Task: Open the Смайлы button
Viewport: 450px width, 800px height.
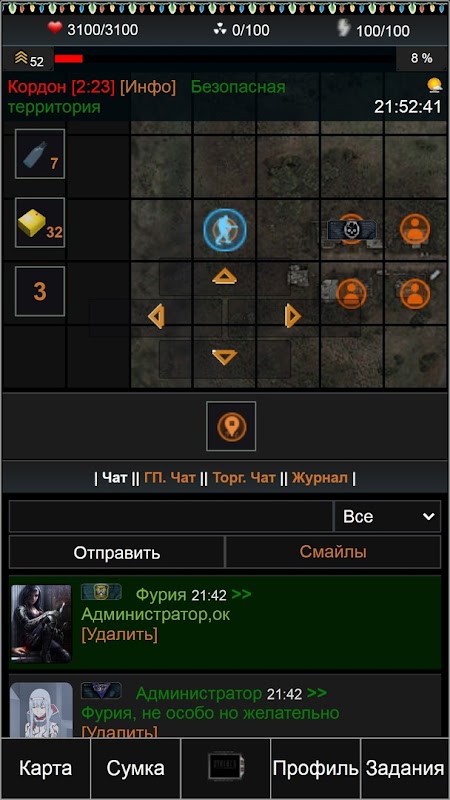Action: tap(333, 552)
